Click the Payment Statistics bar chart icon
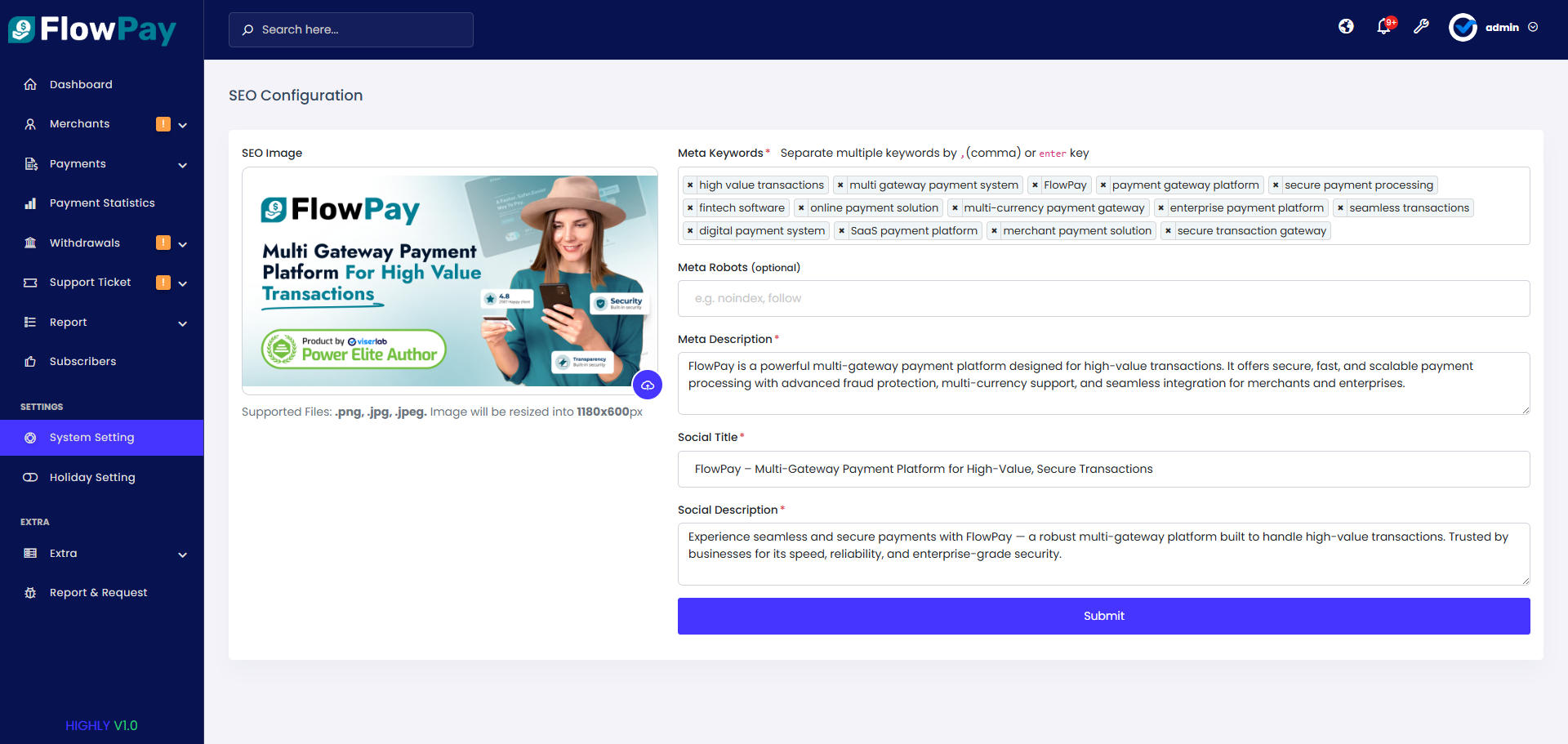Screen dimensions: 1568x744 pos(30,203)
